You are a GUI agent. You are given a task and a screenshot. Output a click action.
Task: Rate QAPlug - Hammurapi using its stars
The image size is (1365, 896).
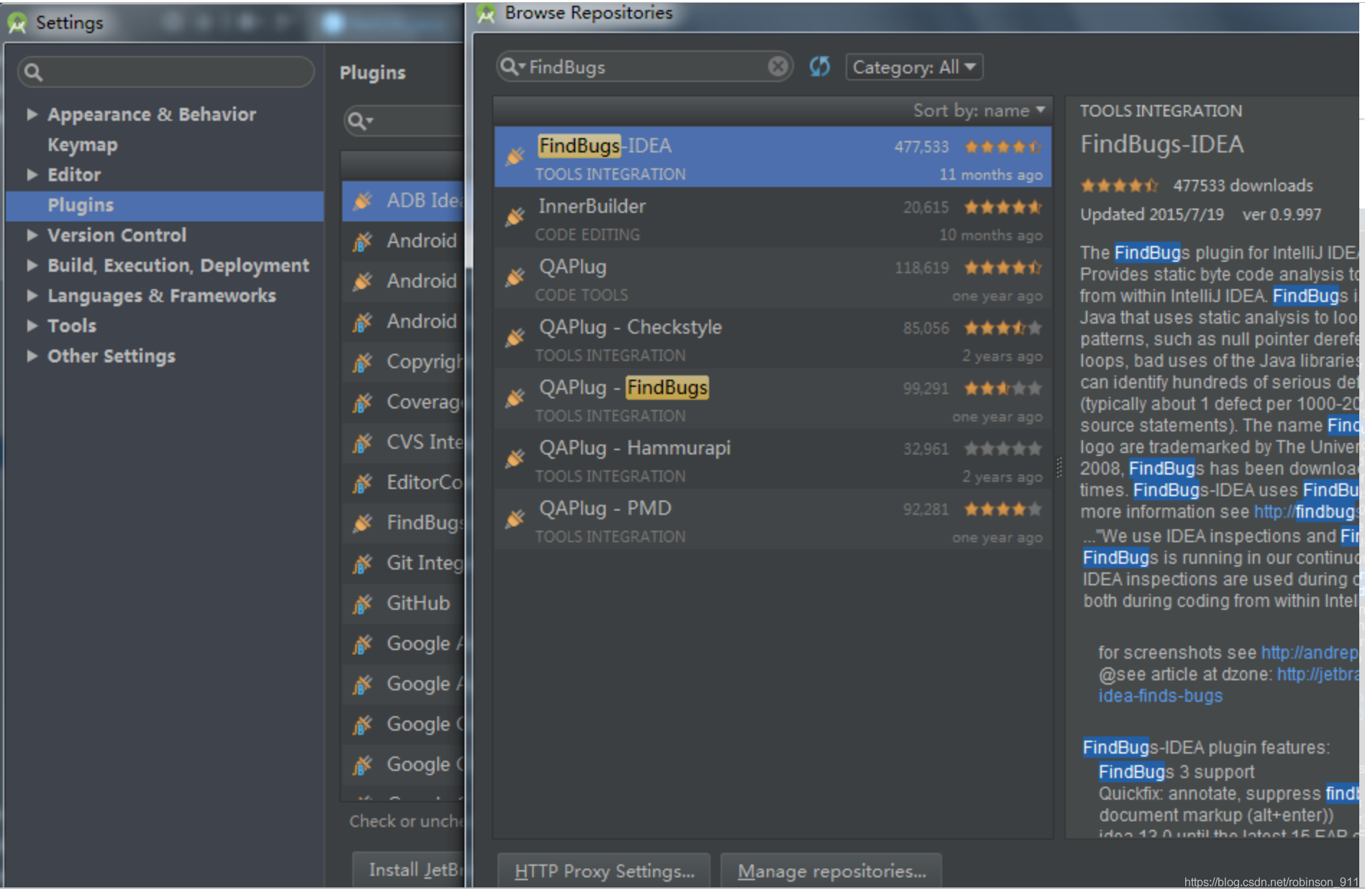point(1003,449)
